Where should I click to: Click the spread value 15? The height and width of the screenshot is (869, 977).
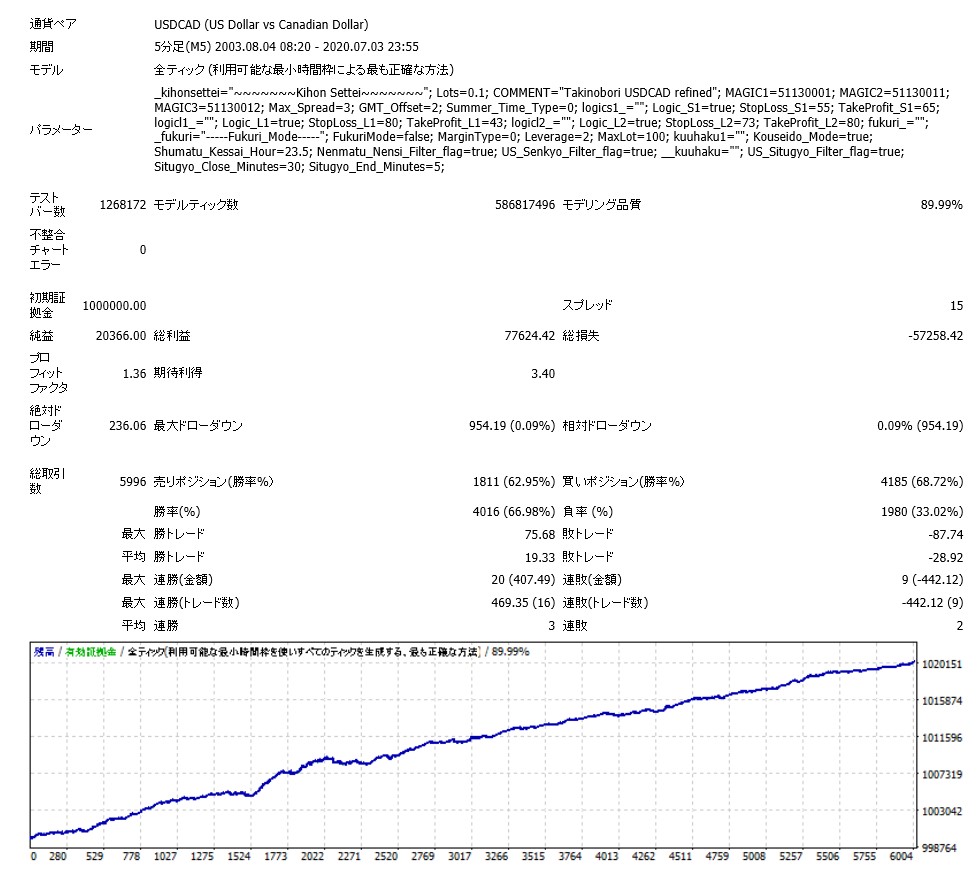(956, 306)
